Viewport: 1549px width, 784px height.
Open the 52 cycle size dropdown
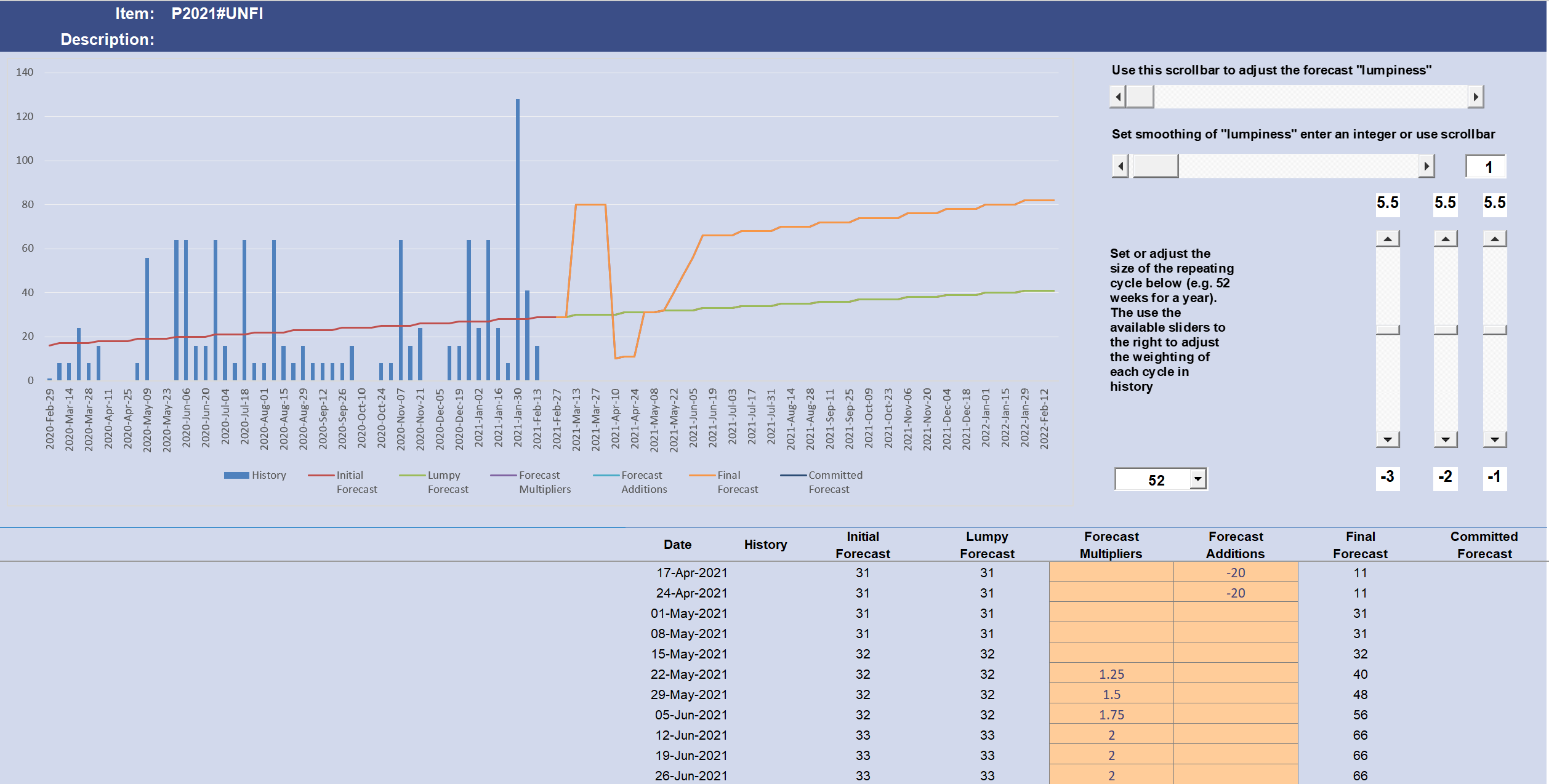point(1197,479)
